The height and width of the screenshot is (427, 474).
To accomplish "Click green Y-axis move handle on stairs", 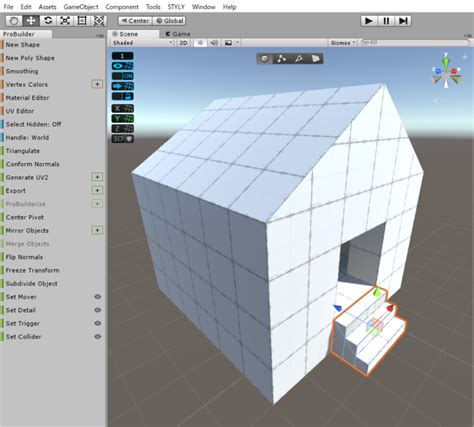I will [x=377, y=292].
